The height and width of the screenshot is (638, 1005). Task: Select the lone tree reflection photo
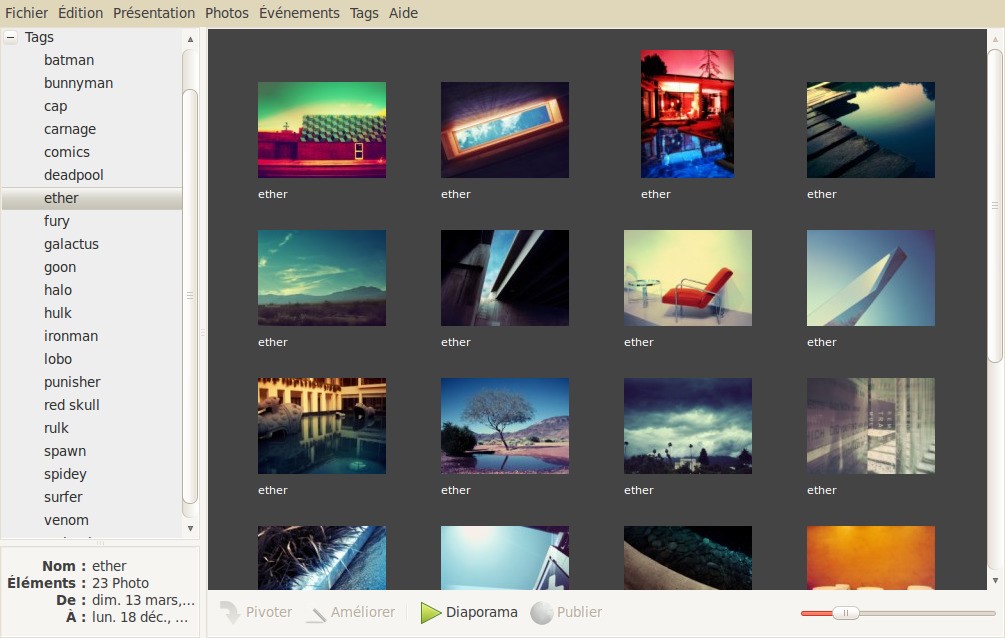point(504,426)
